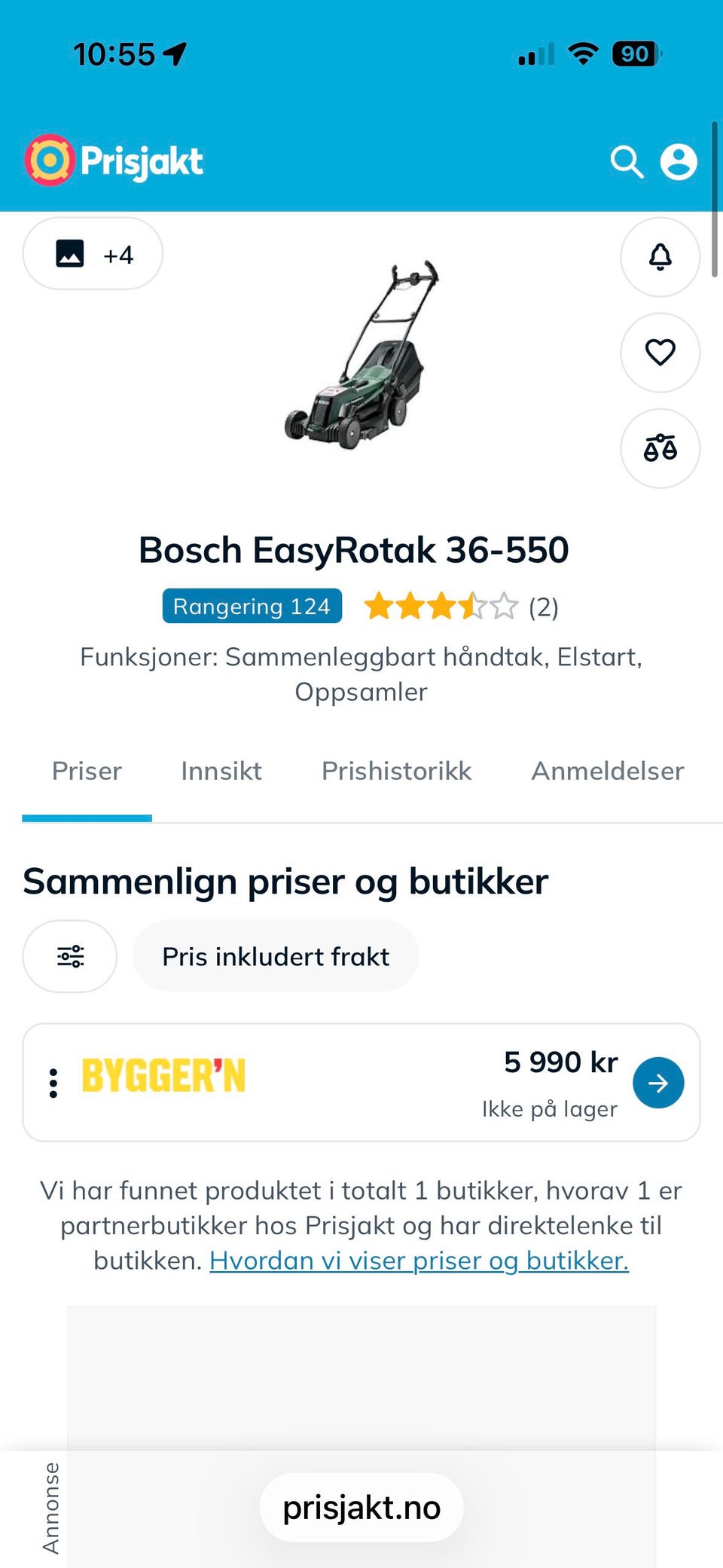
Task: Set a price alert with bell icon
Action: coord(660,257)
